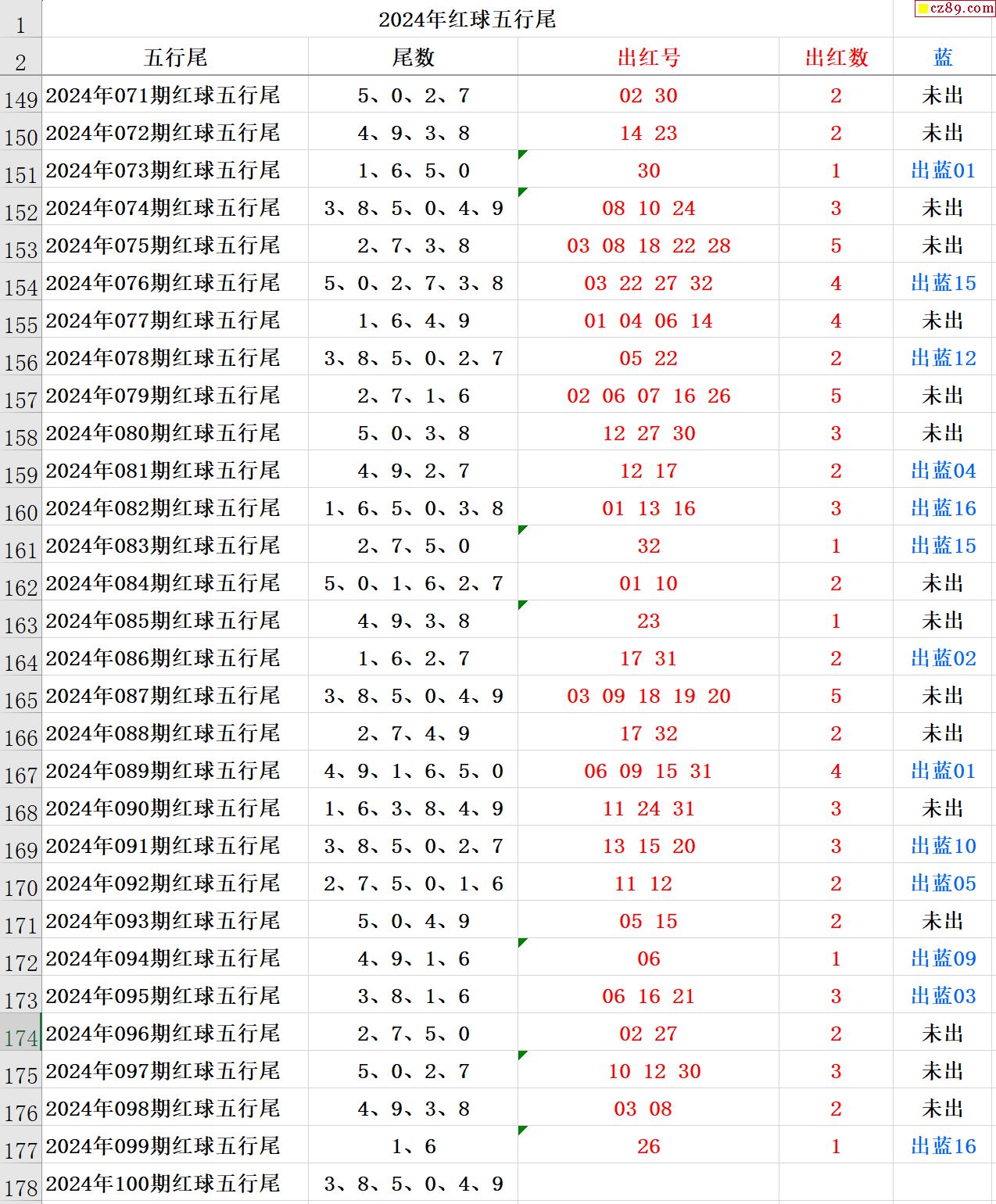Image resolution: width=996 pixels, height=1204 pixels.
Task: Select red numbers cell 06 09 15 31
Action: (648, 770)
